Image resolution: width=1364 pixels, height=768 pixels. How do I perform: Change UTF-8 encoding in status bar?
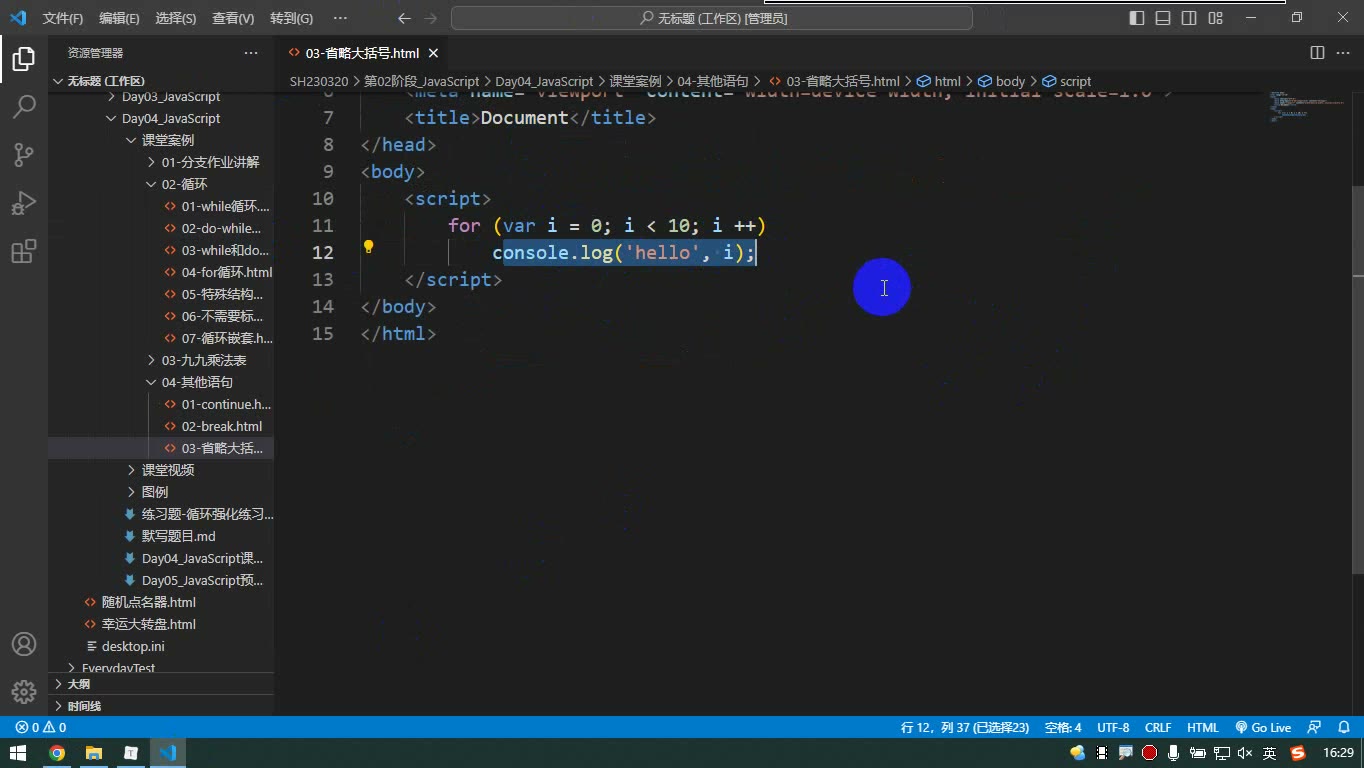click(x=1113, y=727)
